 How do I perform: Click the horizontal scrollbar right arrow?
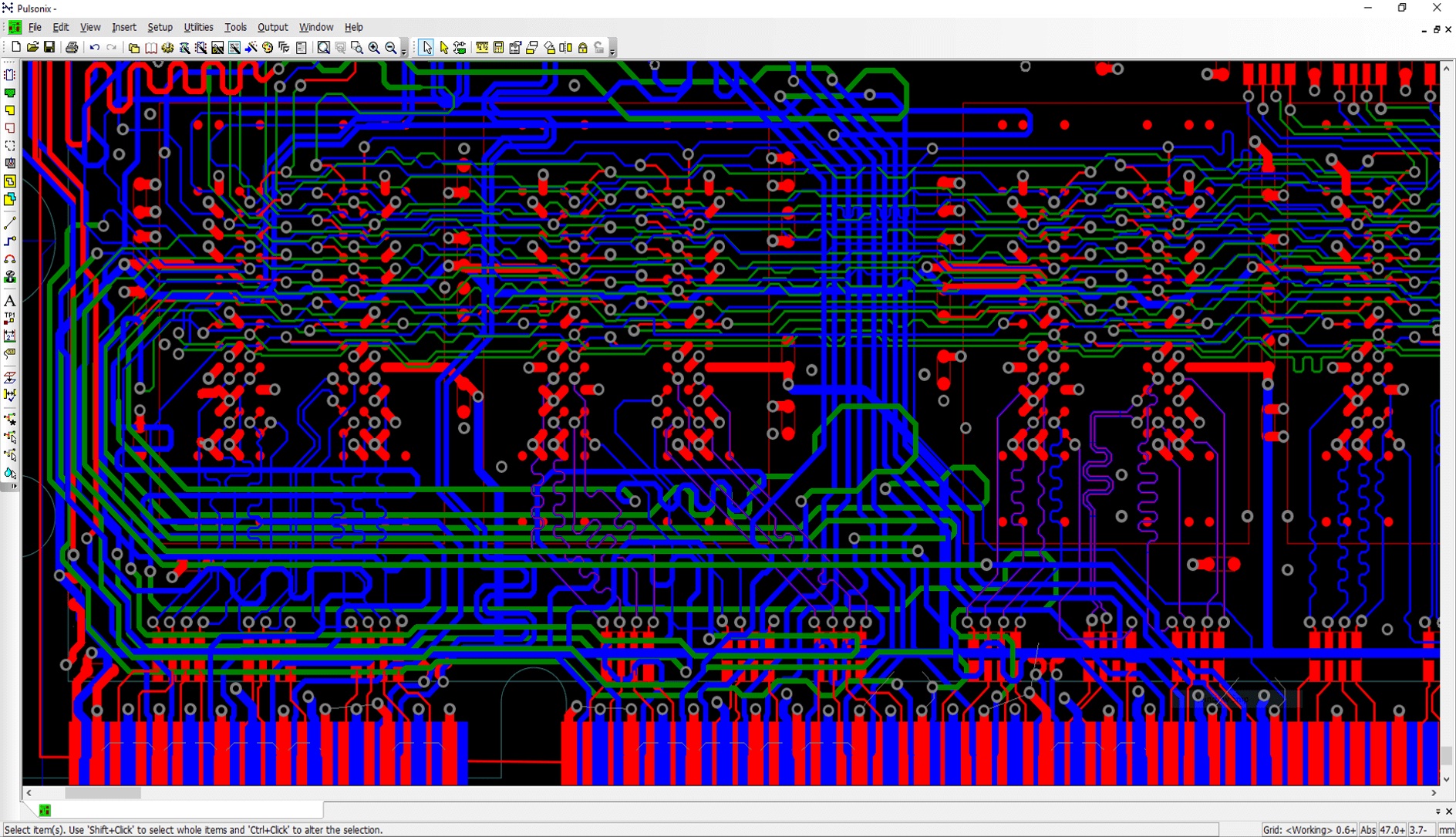click(1434, 793)
